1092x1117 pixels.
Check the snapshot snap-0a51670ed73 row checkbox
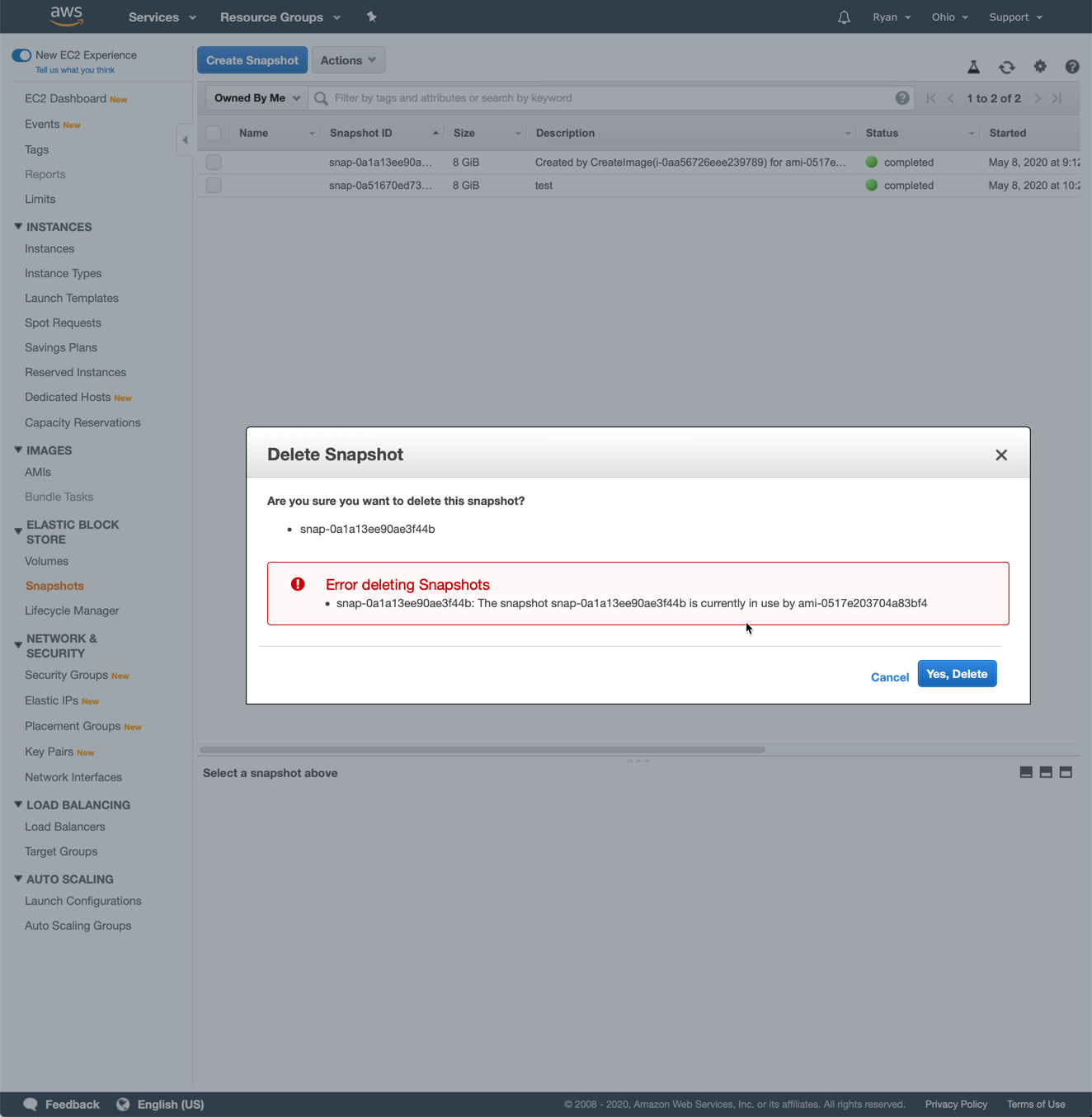point(214,185)
